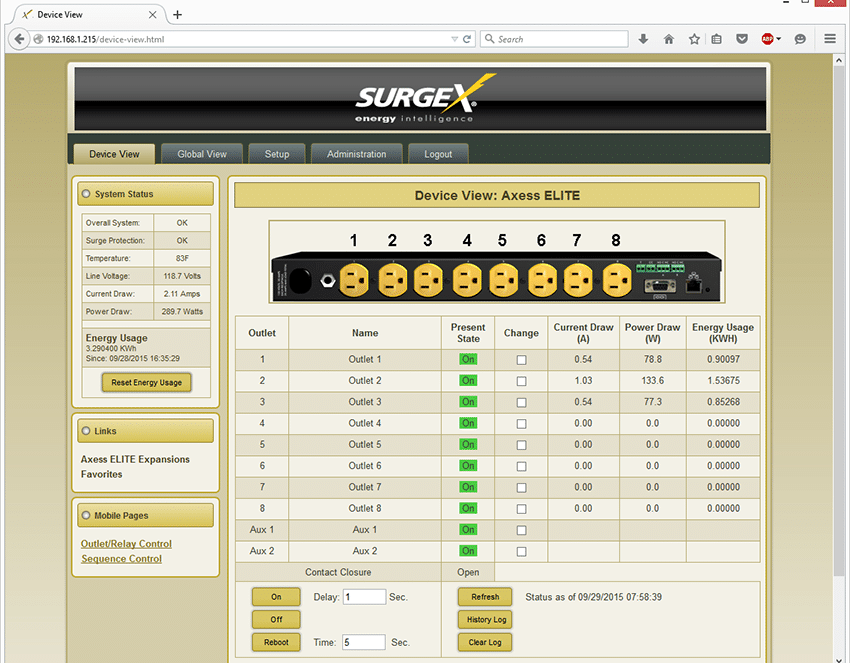Image resolution: width=850 pixels, height=663 pixels.
Task: Close the Device View browser tab
Action: coord(153,15)
